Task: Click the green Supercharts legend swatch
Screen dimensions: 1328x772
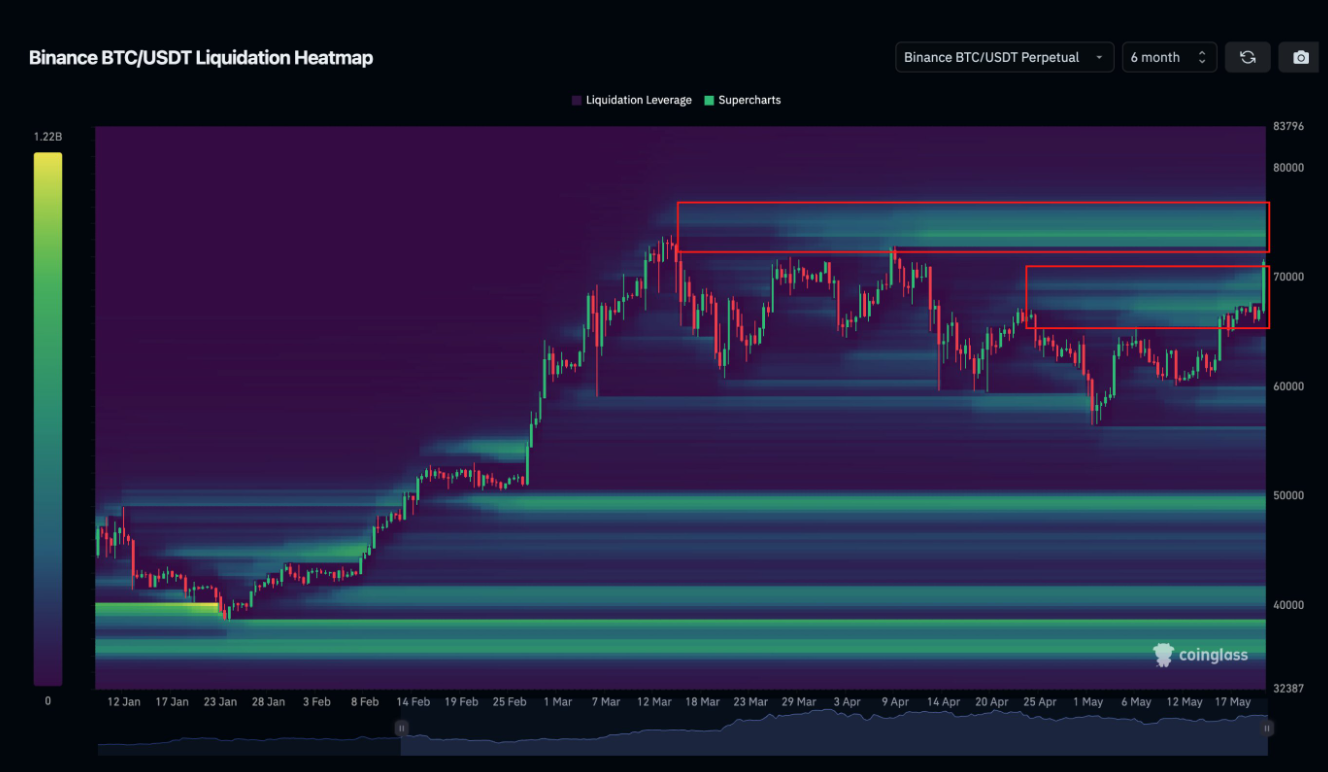Action: [x=709, y=100]
